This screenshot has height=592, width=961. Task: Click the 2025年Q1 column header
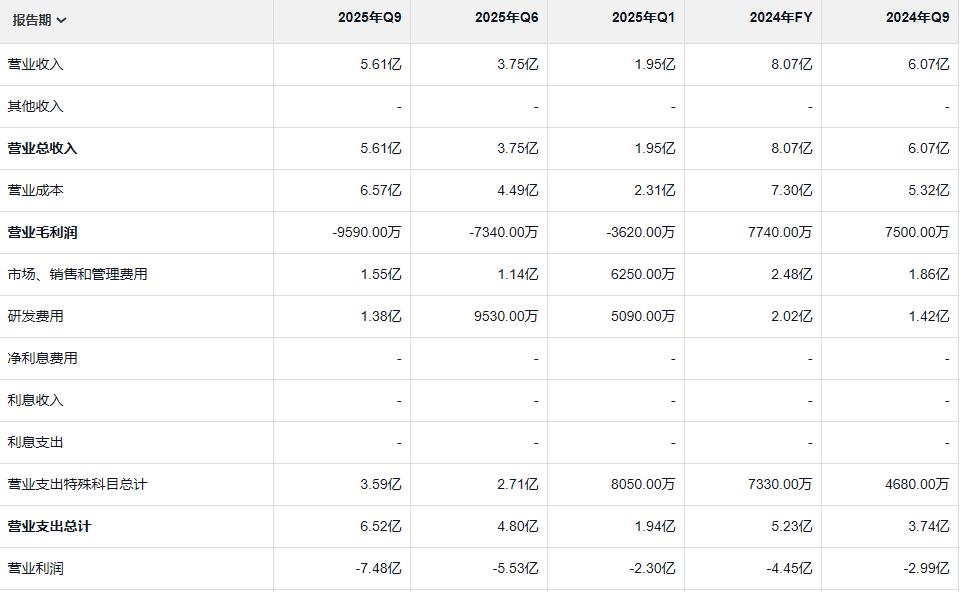[643, 17]
